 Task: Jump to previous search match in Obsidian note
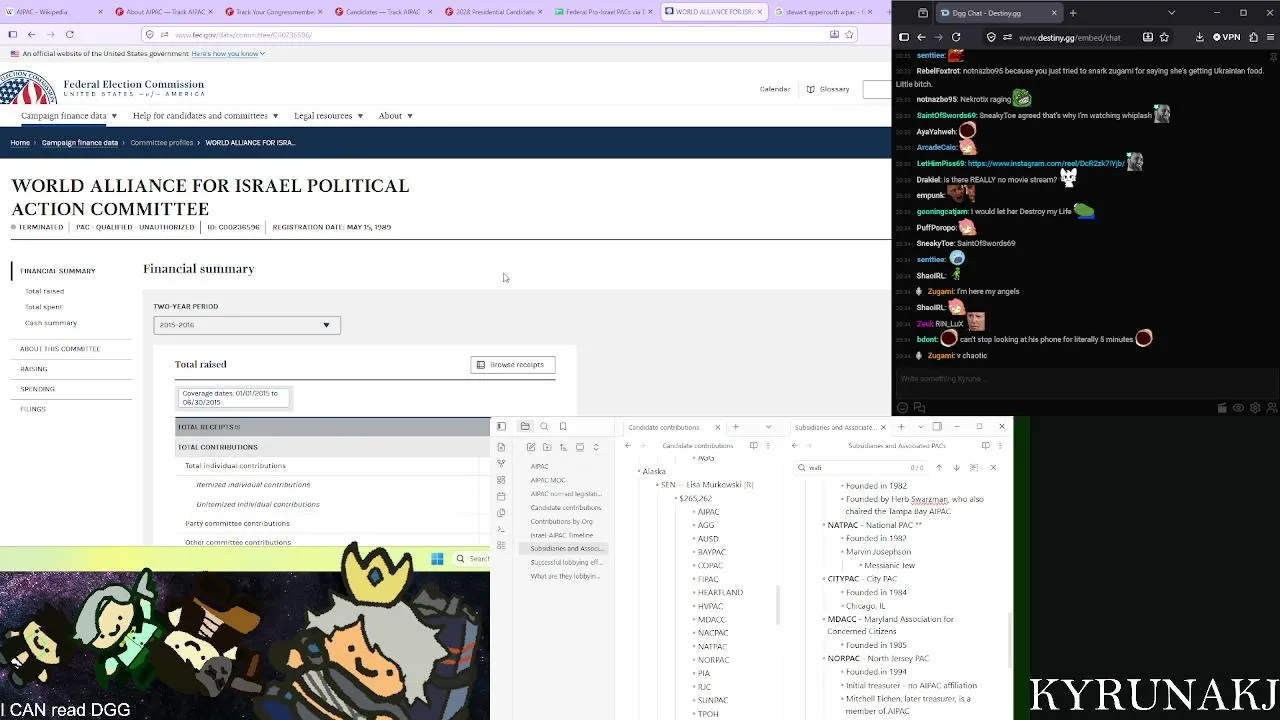[938, 467]
